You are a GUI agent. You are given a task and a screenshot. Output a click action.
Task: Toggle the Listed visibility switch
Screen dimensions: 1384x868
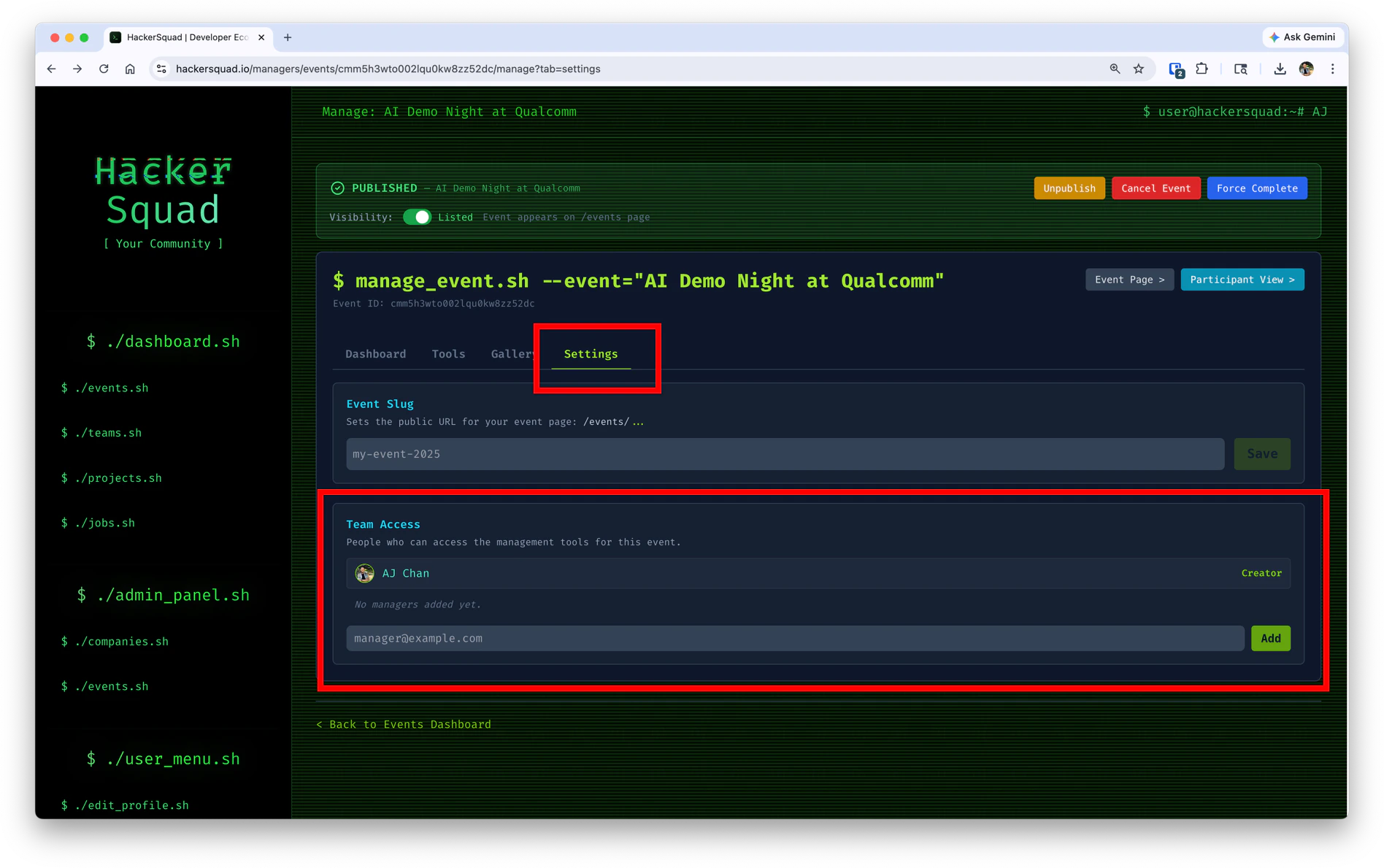417,217
